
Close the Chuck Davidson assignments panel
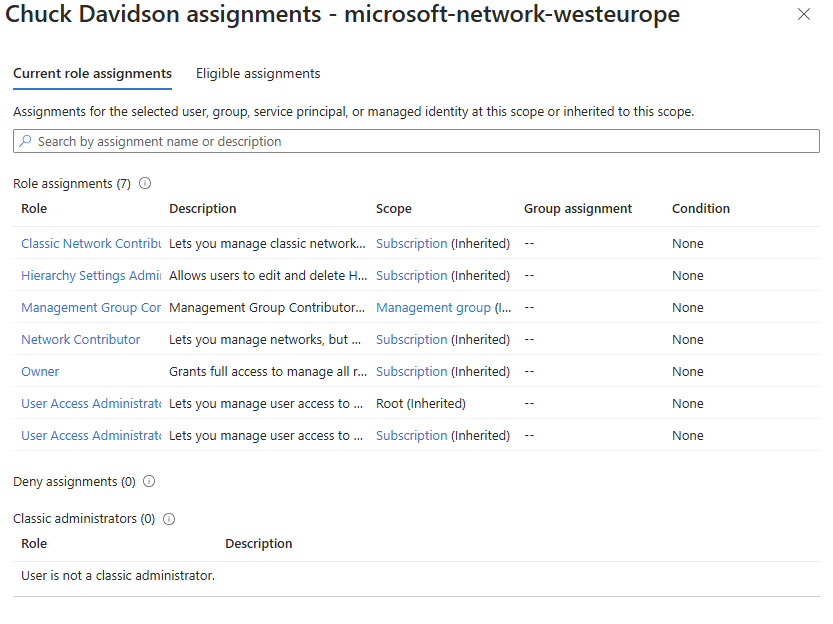pos(804,14)
